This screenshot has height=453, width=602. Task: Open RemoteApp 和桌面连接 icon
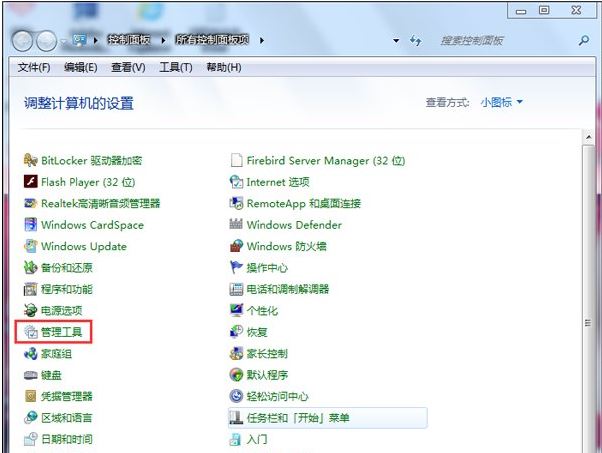[236, 203]
